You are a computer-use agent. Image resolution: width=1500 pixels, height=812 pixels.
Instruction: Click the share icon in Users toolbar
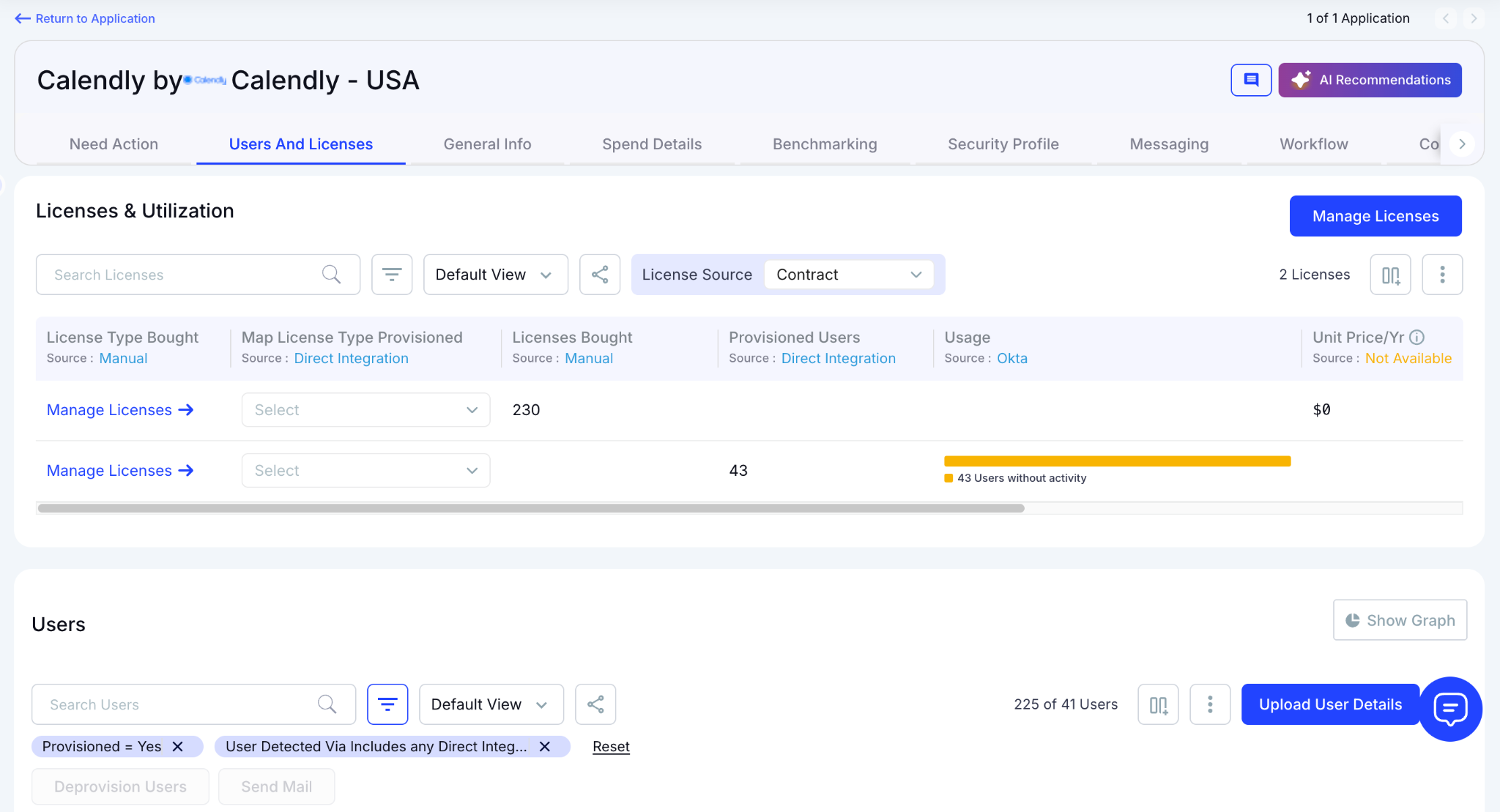tap(595, 704)
